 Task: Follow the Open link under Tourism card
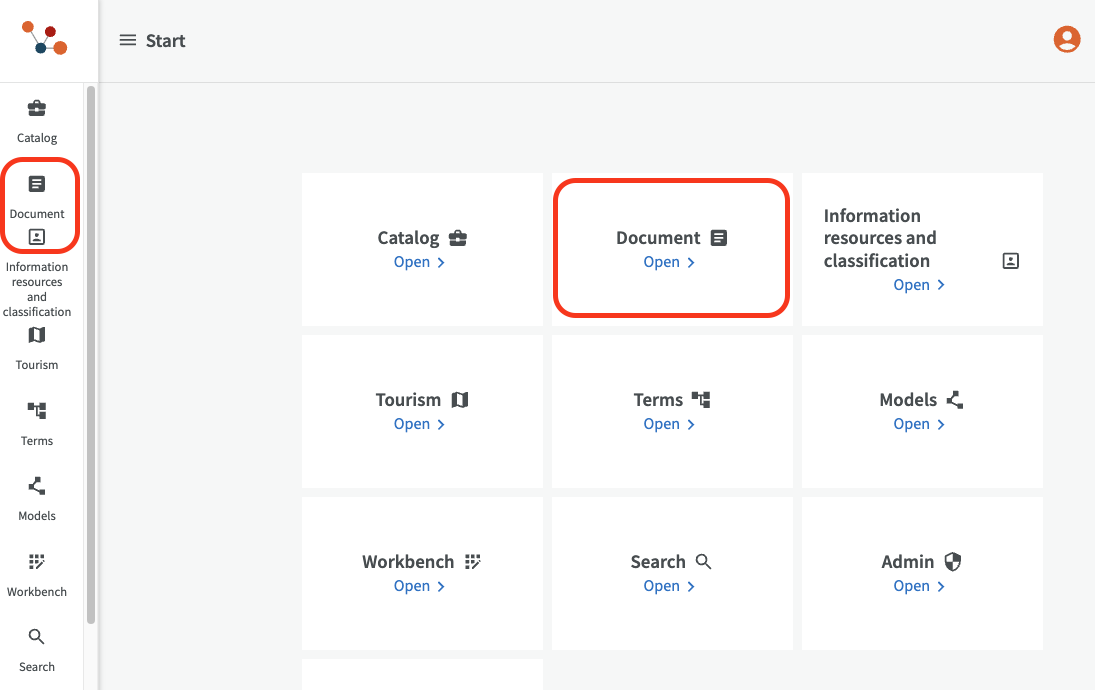pyautogui.click(x=420, y=424)
